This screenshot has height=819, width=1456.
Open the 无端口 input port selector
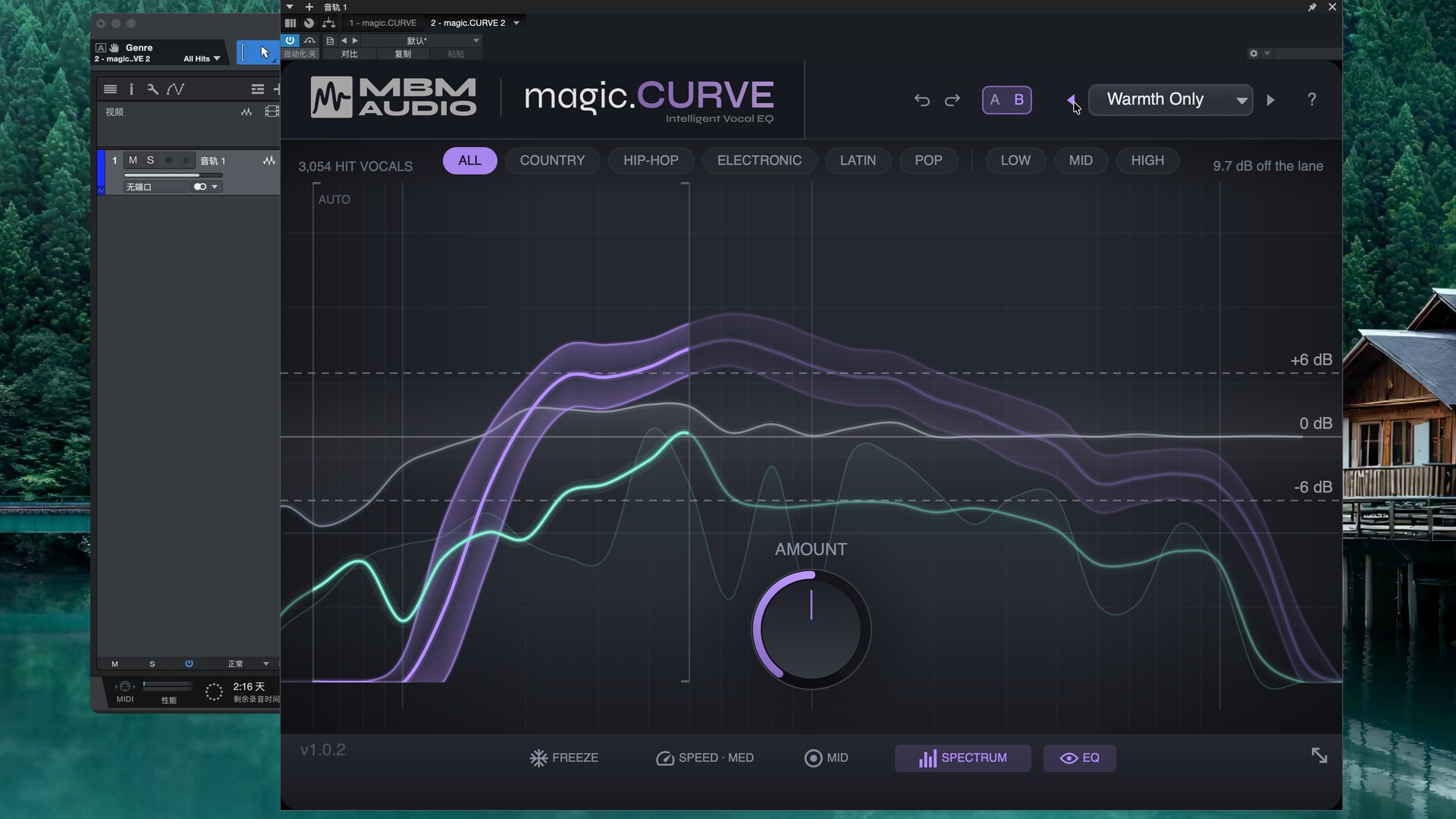click(x=157, y=187)
